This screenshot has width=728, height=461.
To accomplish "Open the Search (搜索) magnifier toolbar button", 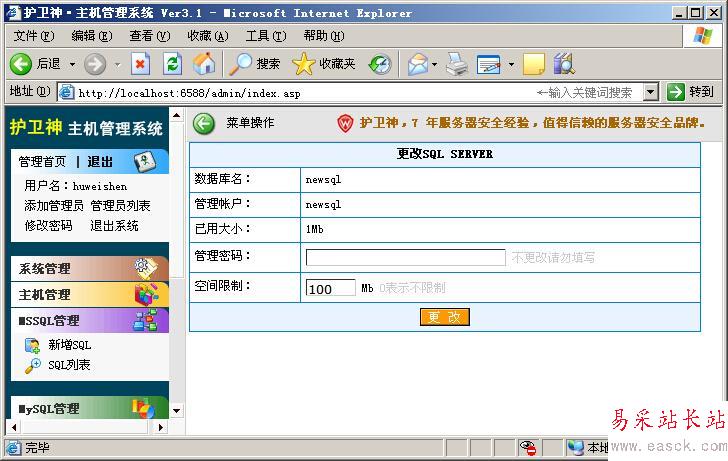I will tap(255, 64).
